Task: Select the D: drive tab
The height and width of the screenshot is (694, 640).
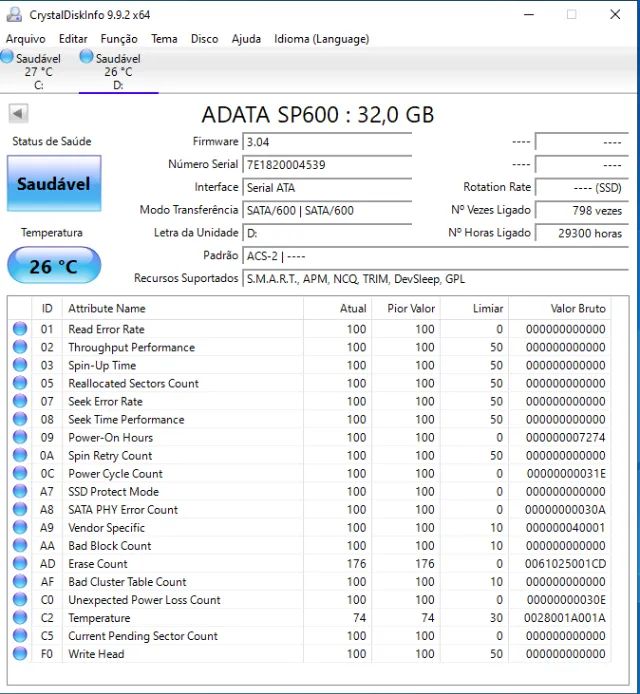Action: [118, 71]
